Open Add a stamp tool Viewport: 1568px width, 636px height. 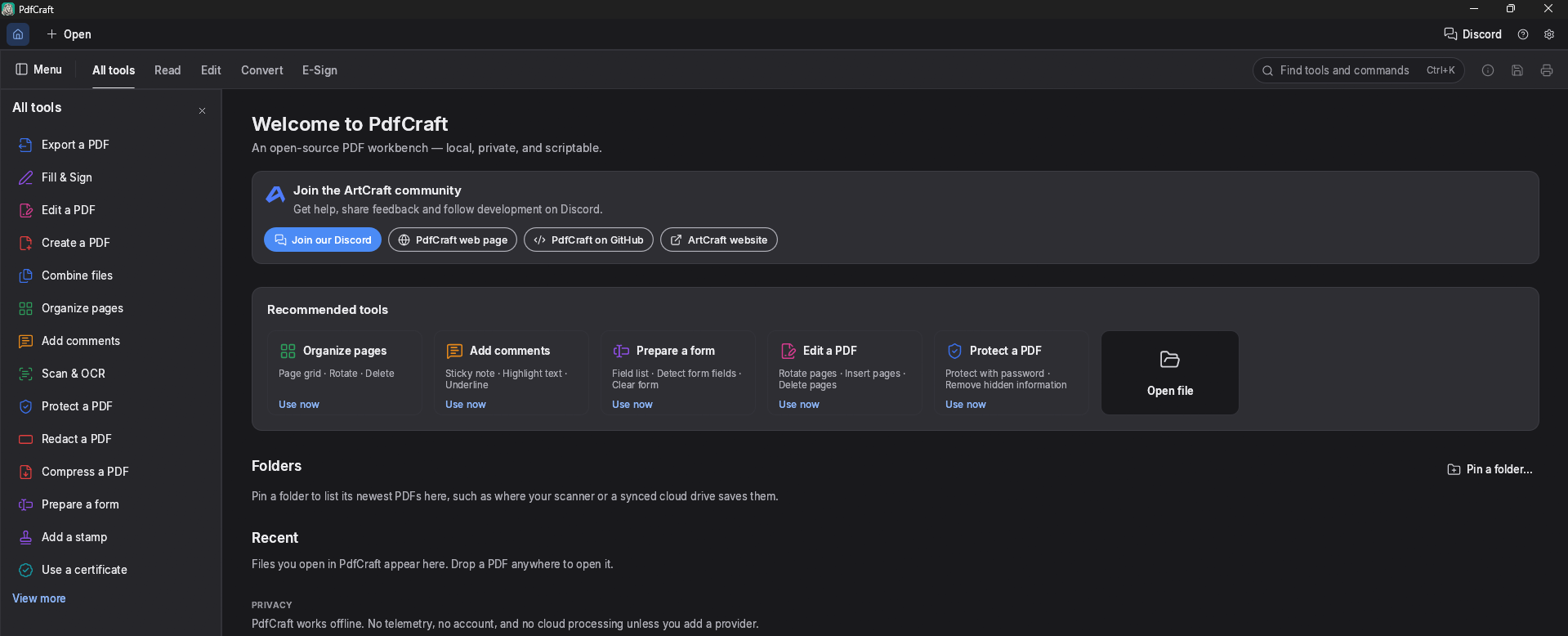tap(110, 537)
